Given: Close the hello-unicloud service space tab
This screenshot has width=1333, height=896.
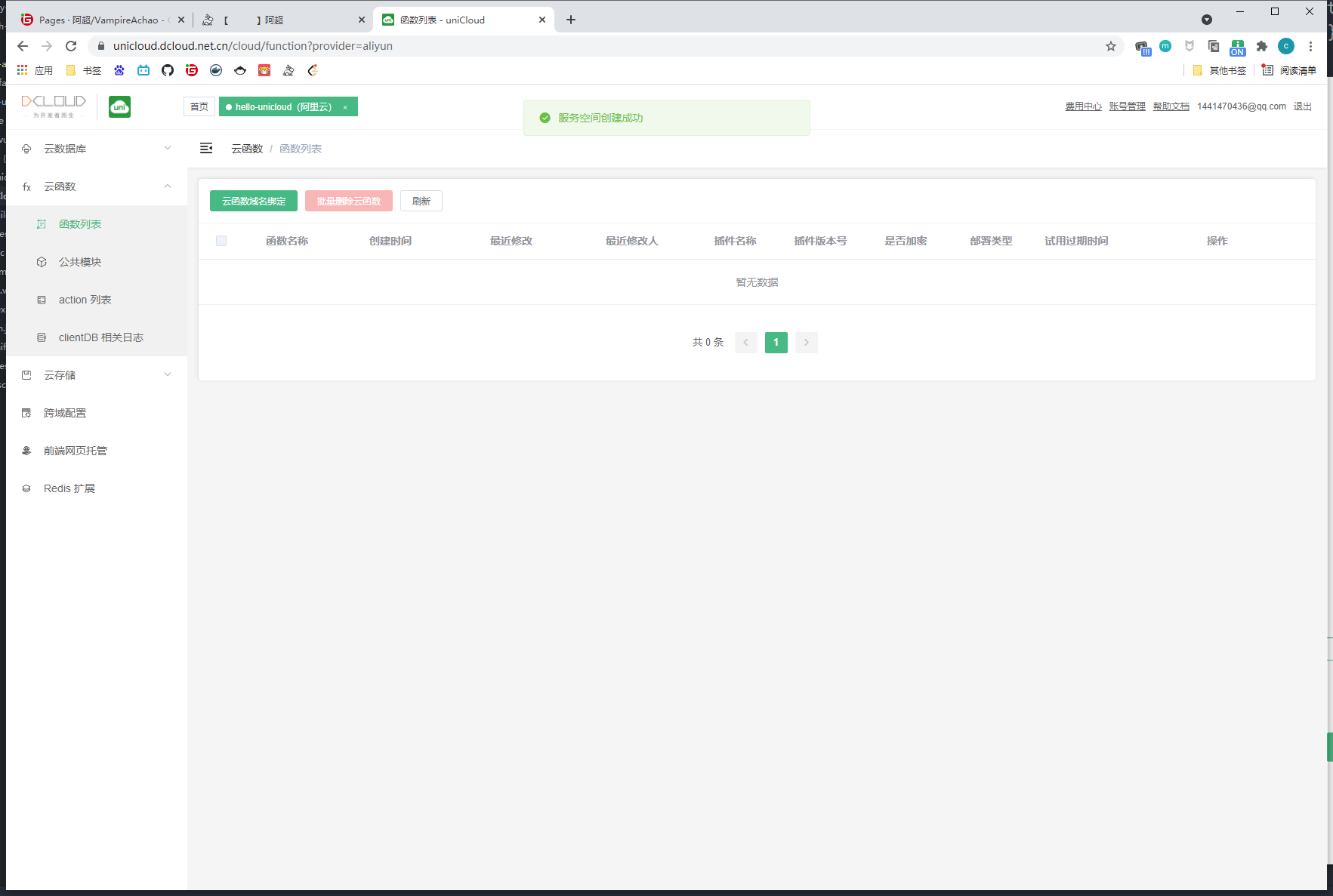Looking at the screenshot, I should click(345, 107).
